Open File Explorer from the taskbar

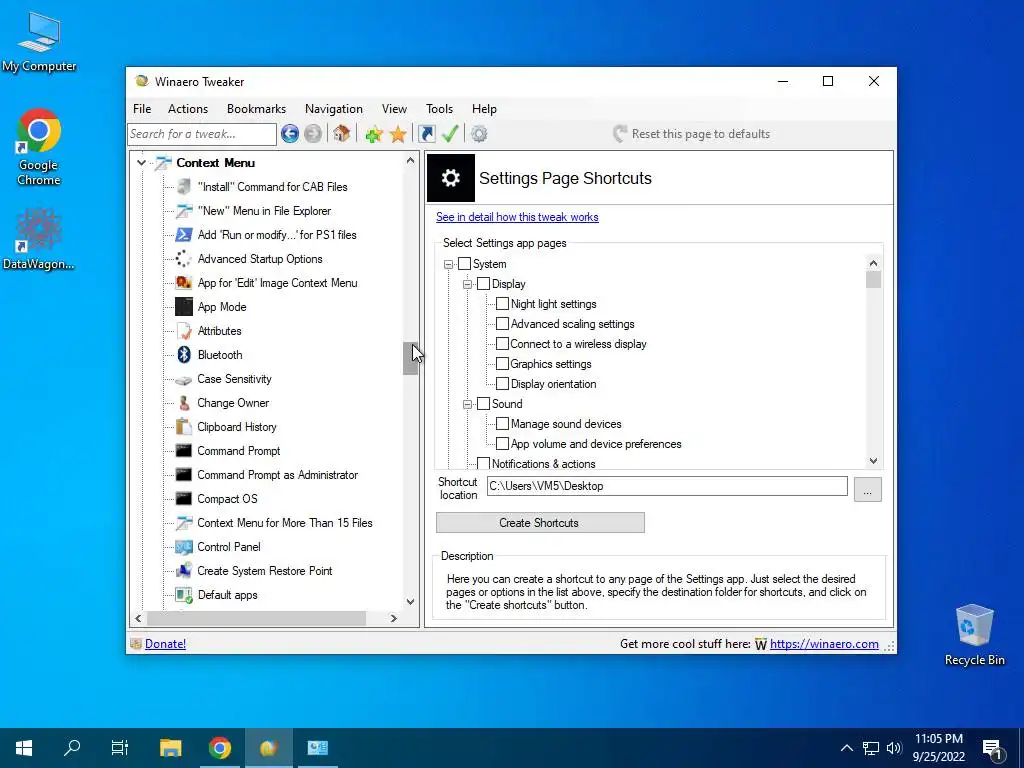pyautogui.click(x=170, y=748)
